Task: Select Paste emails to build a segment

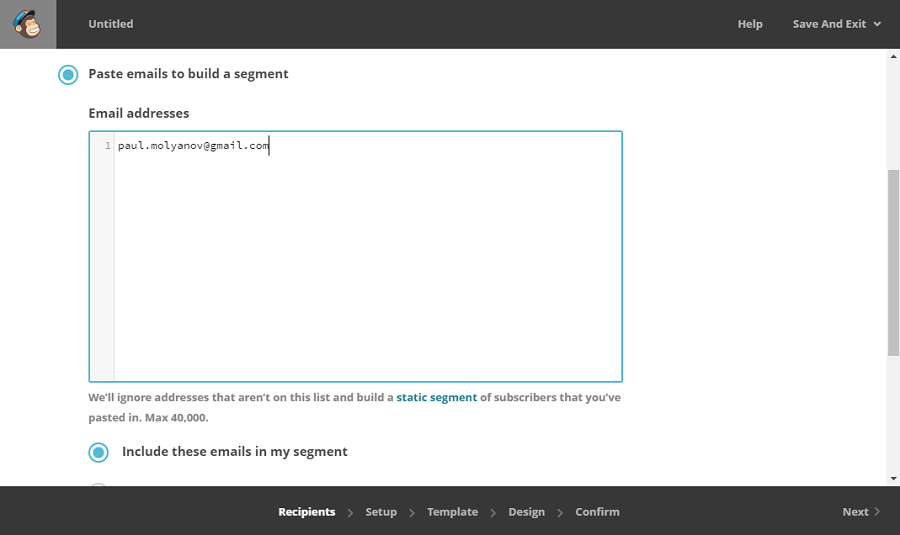Action: click(68, 75)
